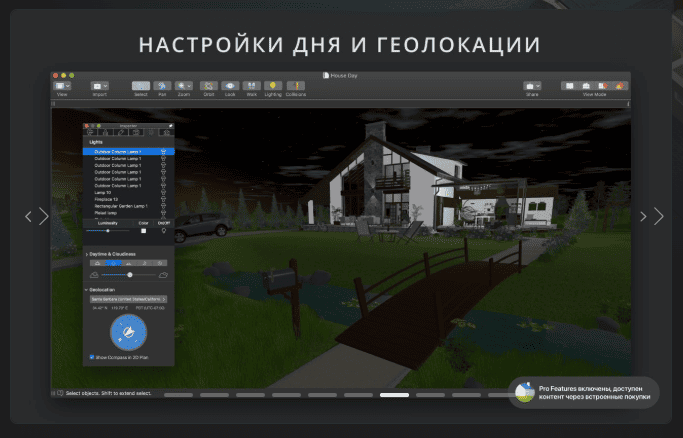Open the Lighting tool with the bulb icon
683x438 pixels.
273,86
